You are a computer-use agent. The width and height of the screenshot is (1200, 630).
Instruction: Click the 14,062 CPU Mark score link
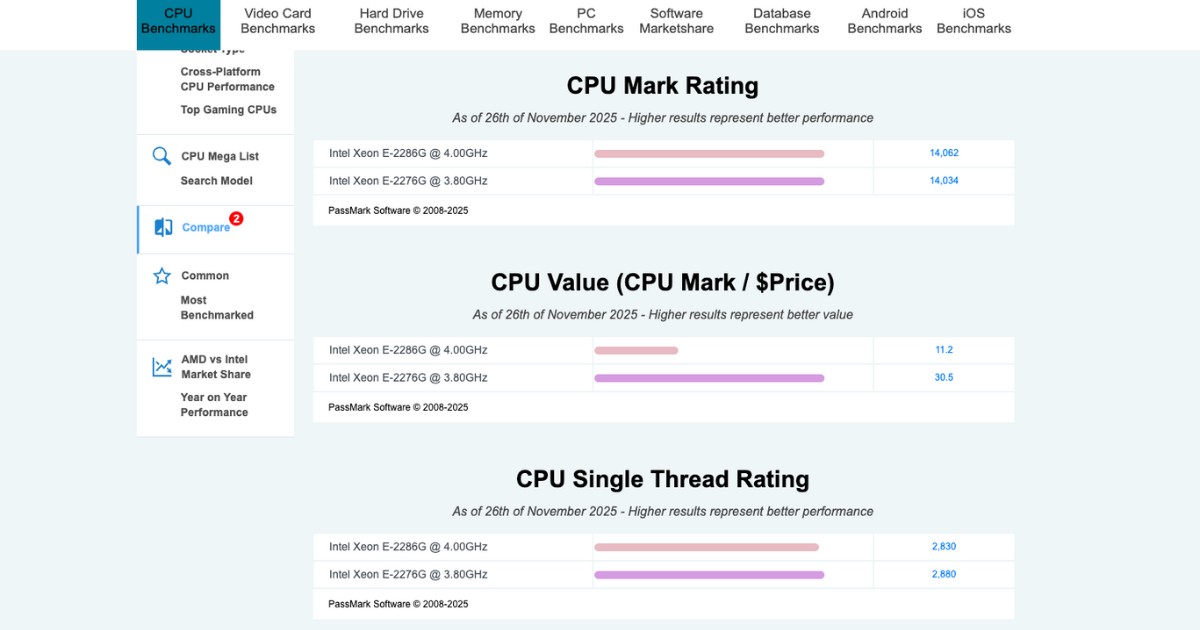point(944,153)
